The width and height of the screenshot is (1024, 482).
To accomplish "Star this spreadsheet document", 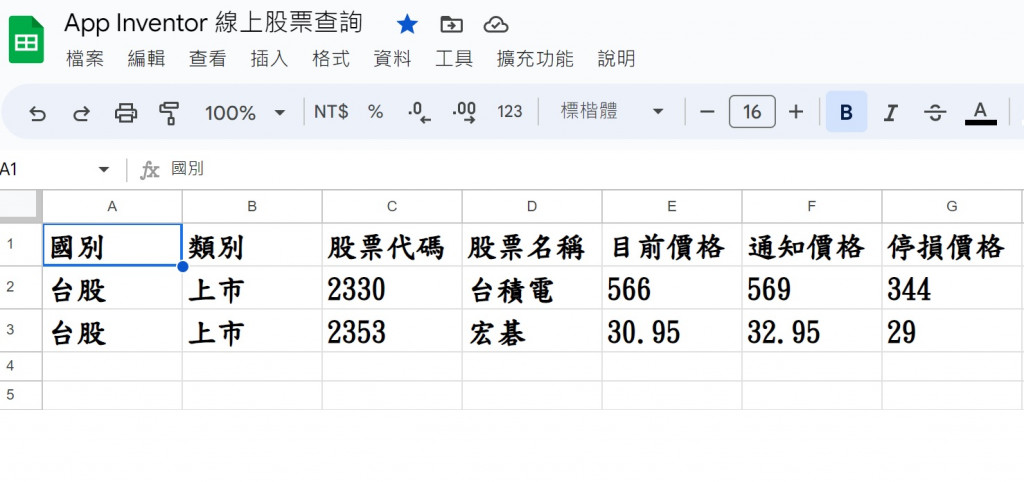I will [x=407, y=25].
